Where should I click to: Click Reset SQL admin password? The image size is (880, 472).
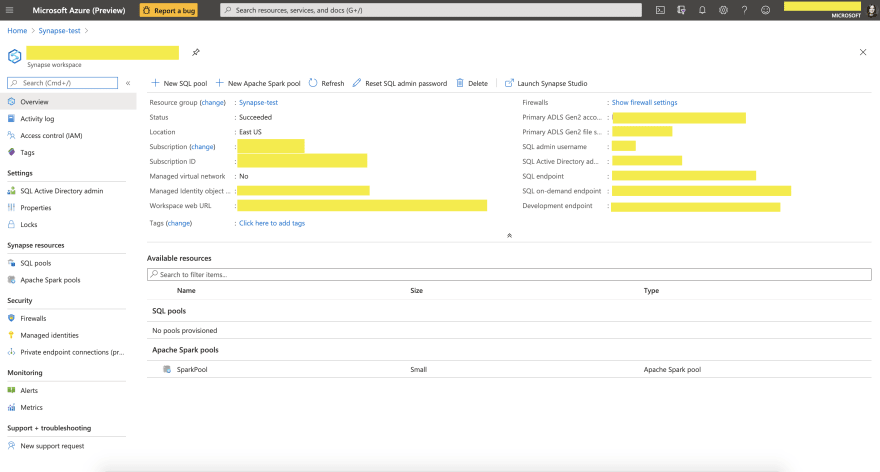tap(400, 83)
